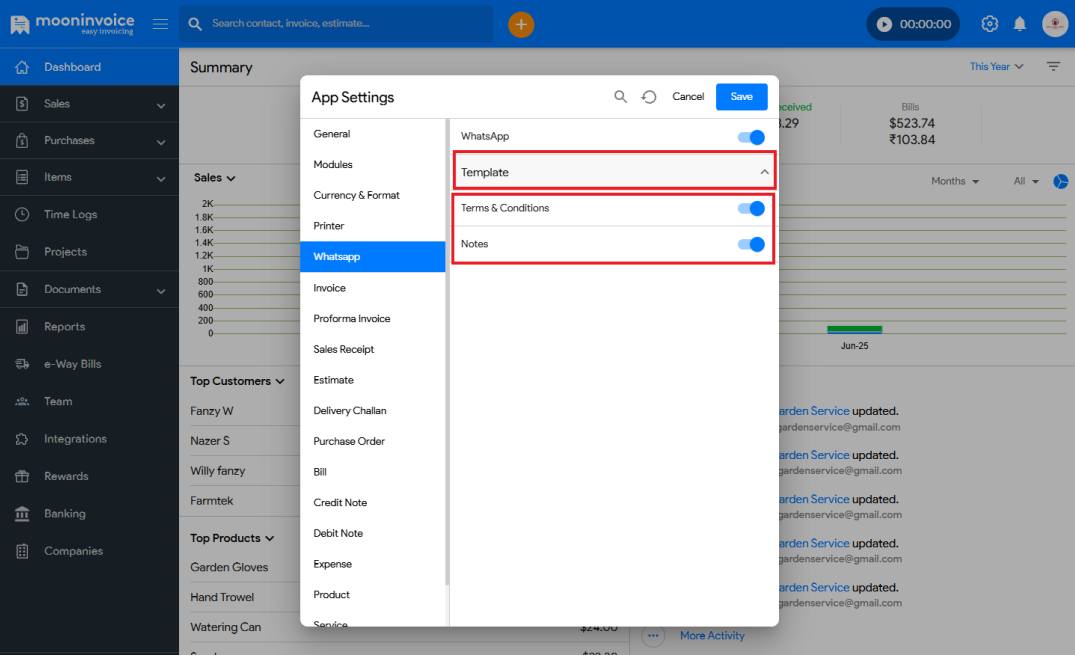This screenshot has height=655, width=1075.
Task: Open the Garden Gloves product
Action: (x=229, y=567)
